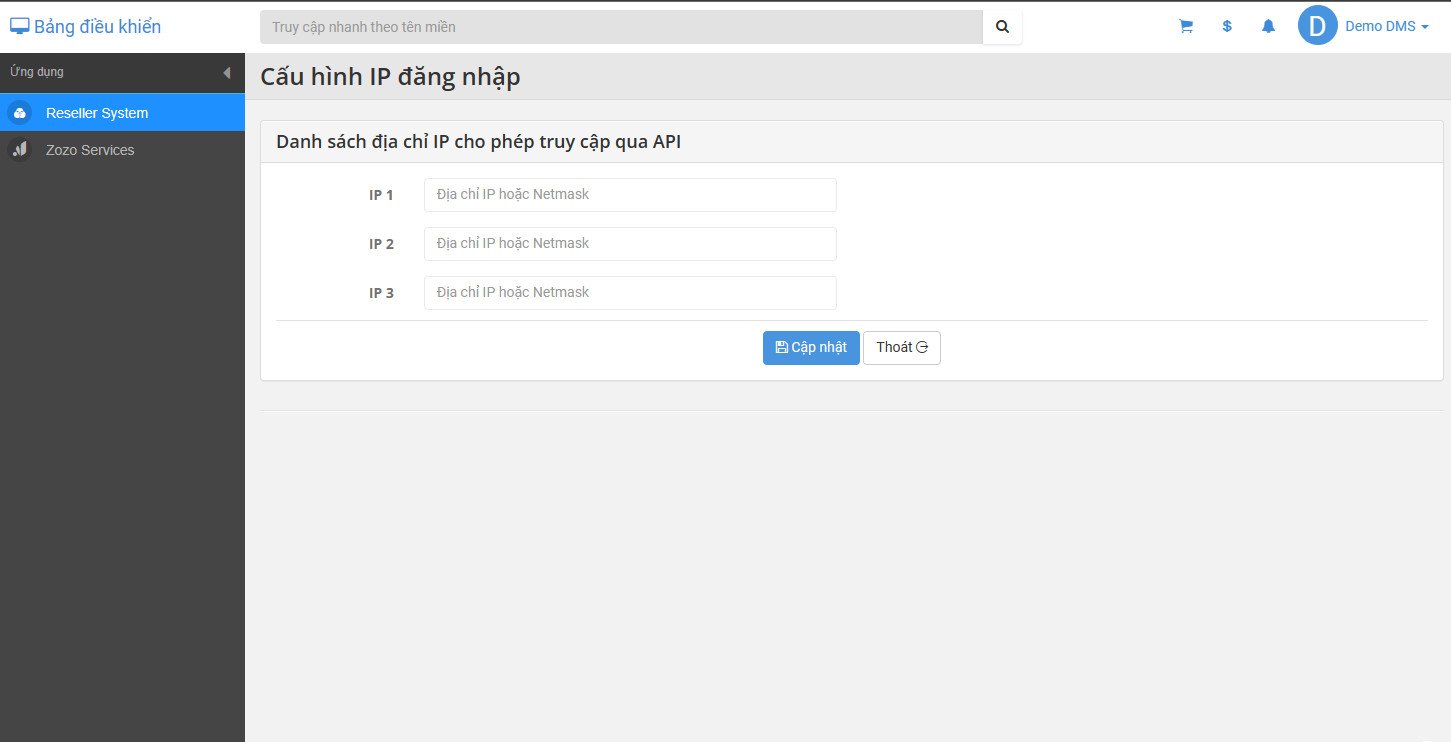
Task: Select Reseller System in sidebar
Action: pyautogui.click(x=122, y=113)
